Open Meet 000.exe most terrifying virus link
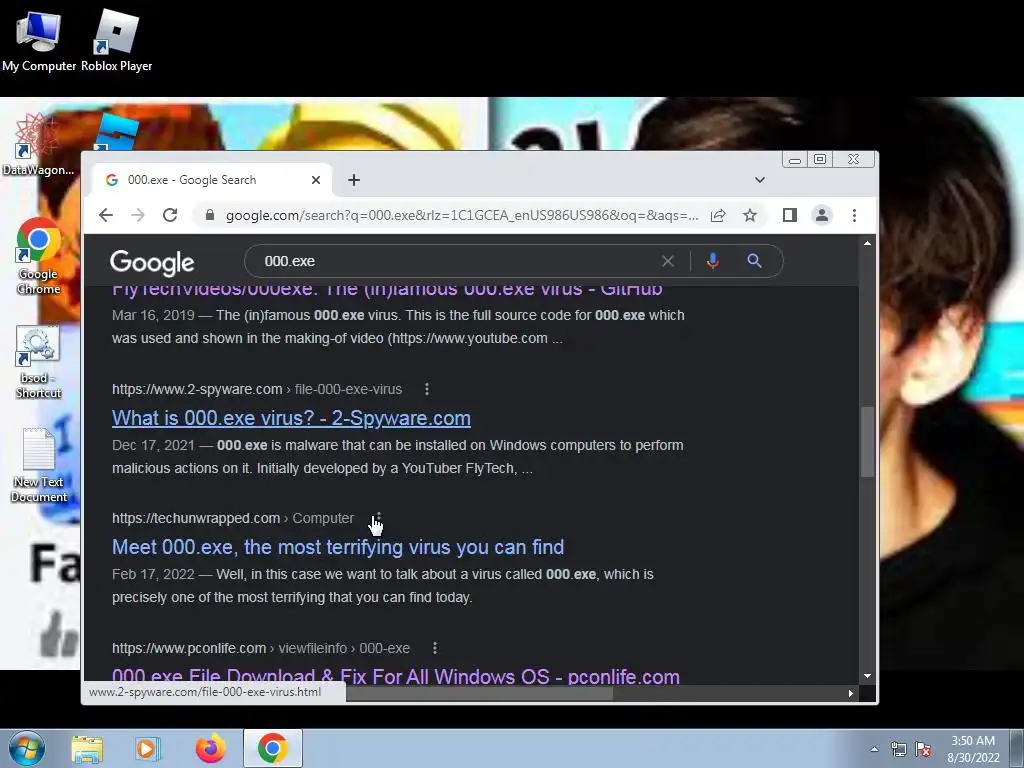This screenshot has height=768, width=1024. (338, 547)
